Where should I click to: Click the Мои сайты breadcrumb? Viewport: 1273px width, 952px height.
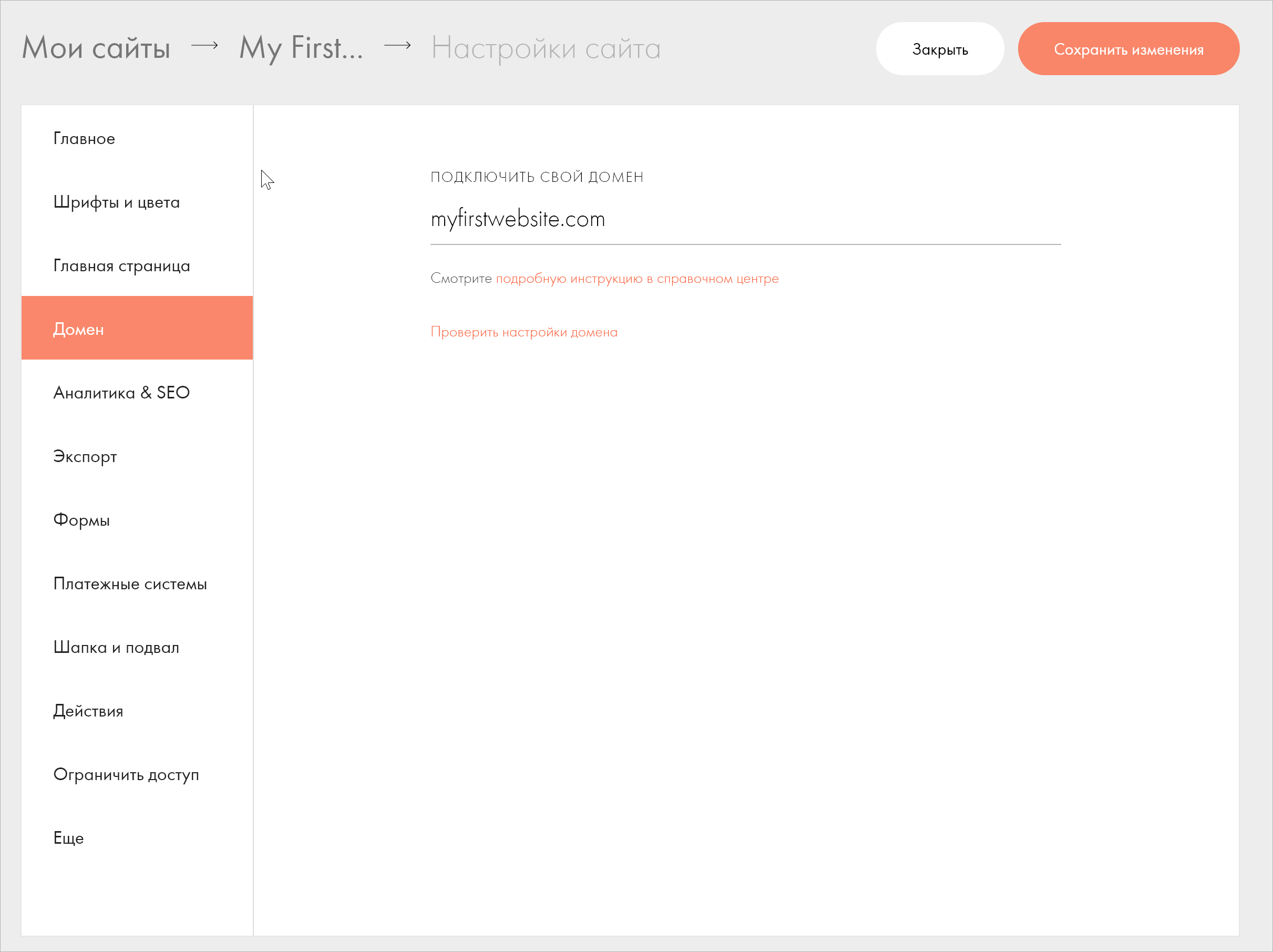pyautogui.click(x=96, y=48)
